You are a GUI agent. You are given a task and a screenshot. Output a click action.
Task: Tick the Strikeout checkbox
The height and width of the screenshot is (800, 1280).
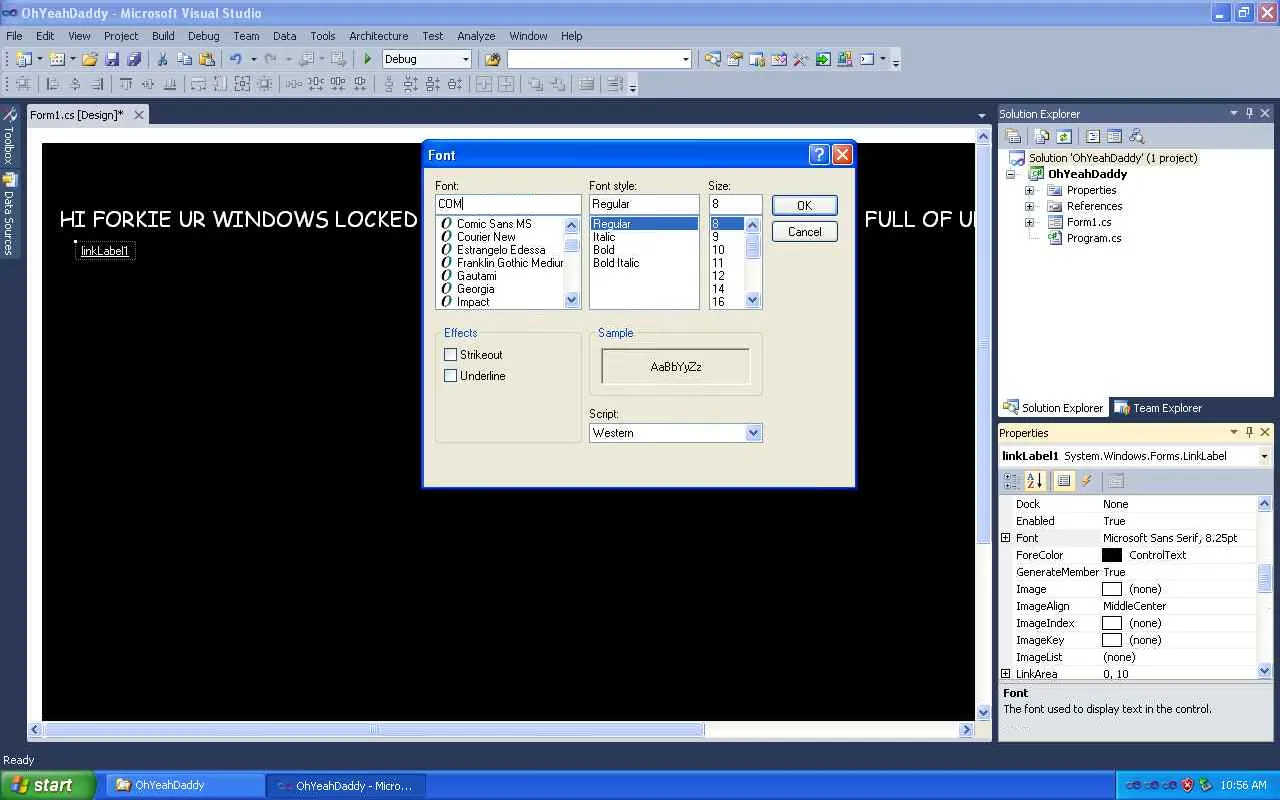click(x=450, y=355)
